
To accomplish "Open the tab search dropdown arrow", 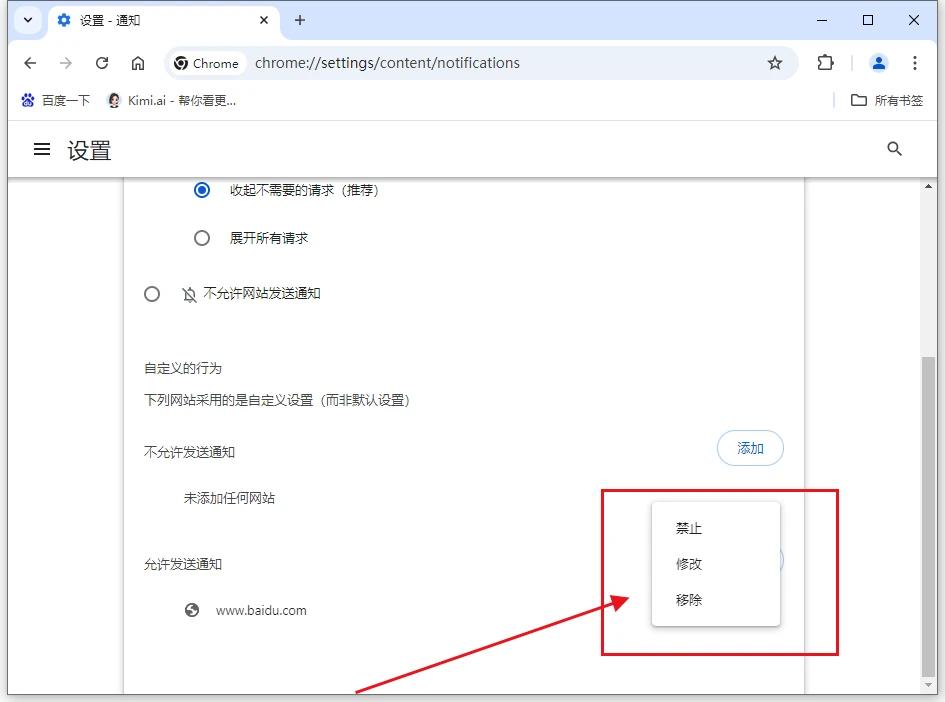I will point(28,20).
